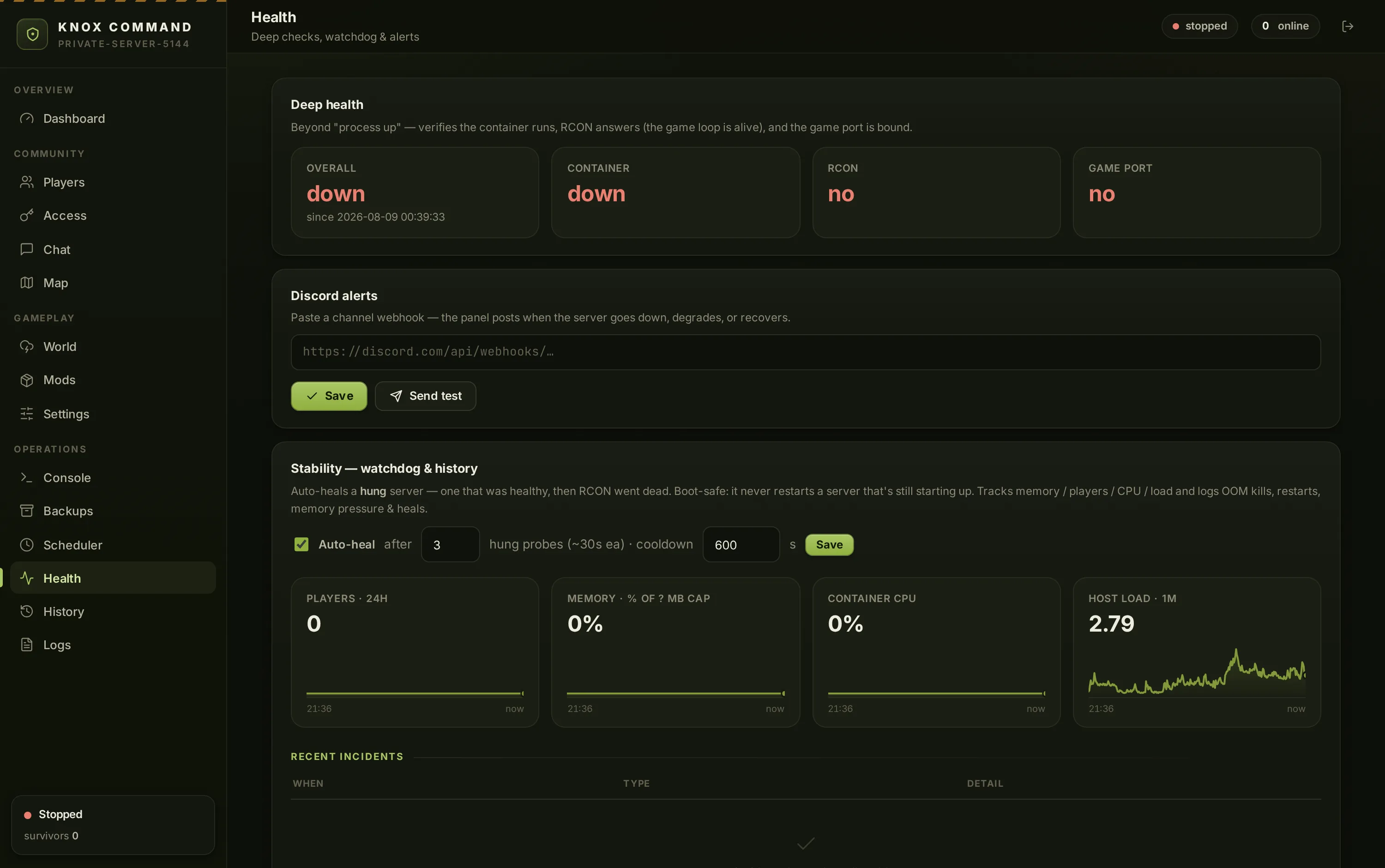Click the RCON no status card

[936, 193]
